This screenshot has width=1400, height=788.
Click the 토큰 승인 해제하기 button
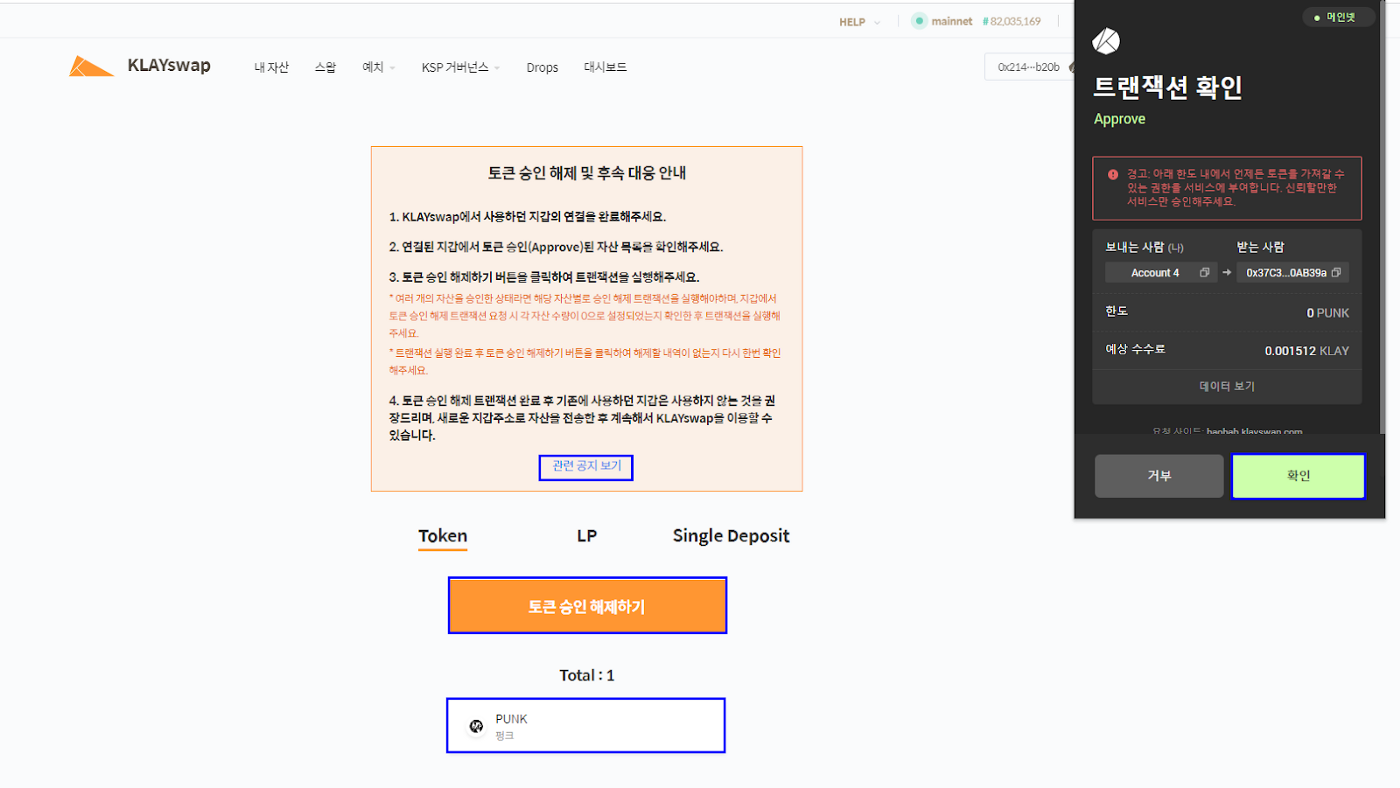[x=587, y=606]
